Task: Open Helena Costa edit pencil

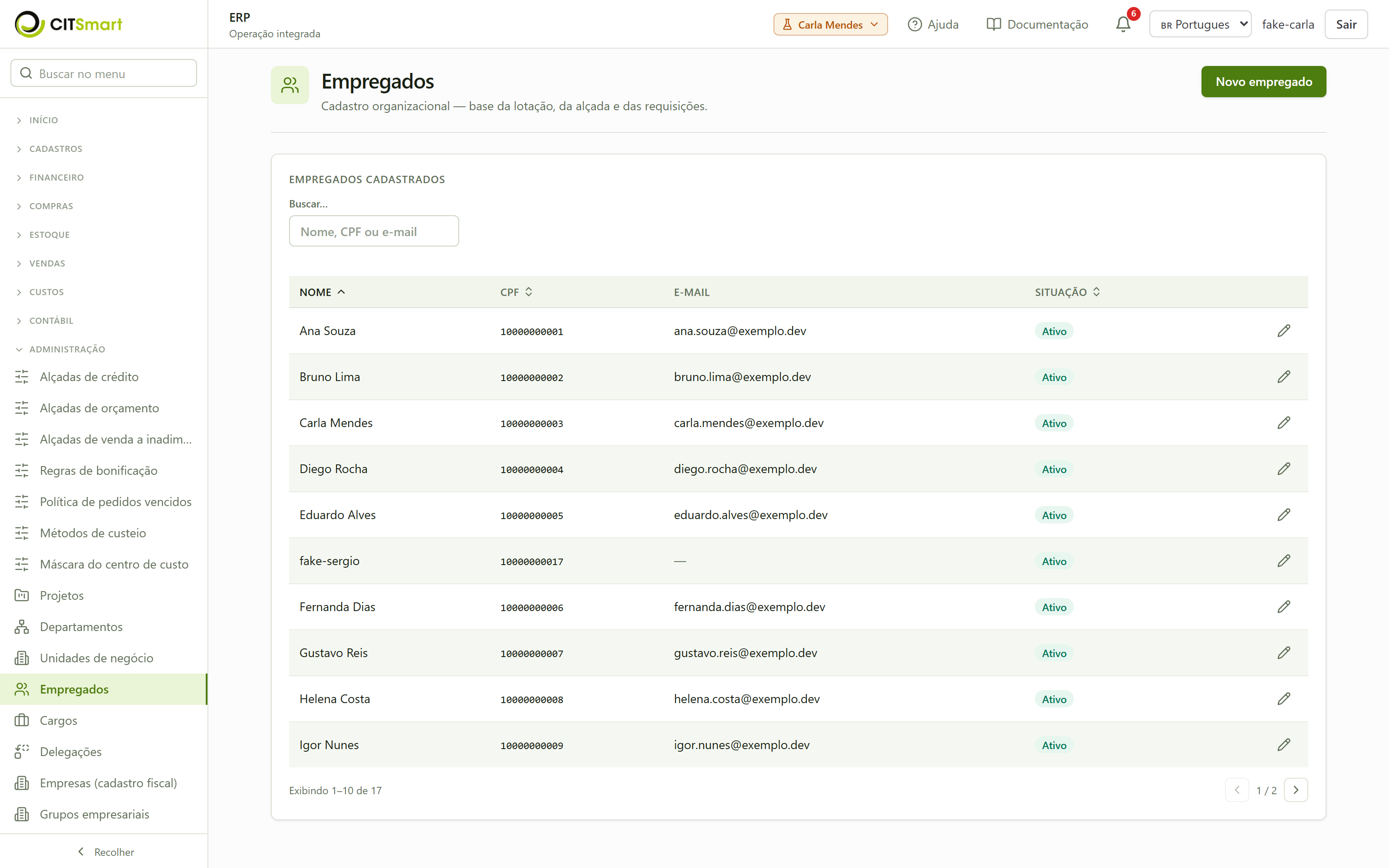Action: click(x=1284, y=699)
